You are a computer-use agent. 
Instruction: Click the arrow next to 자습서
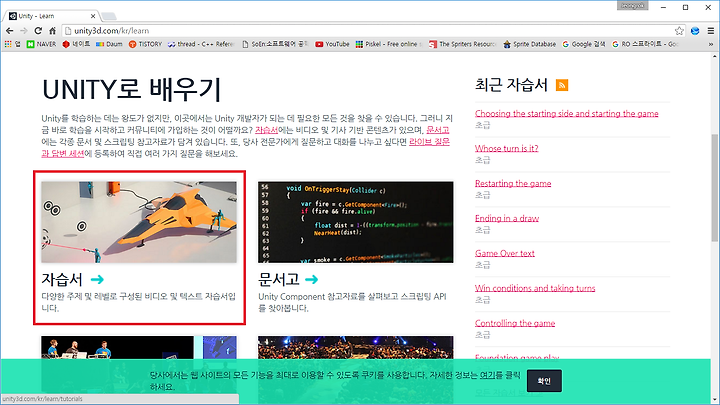coord(97,279)
